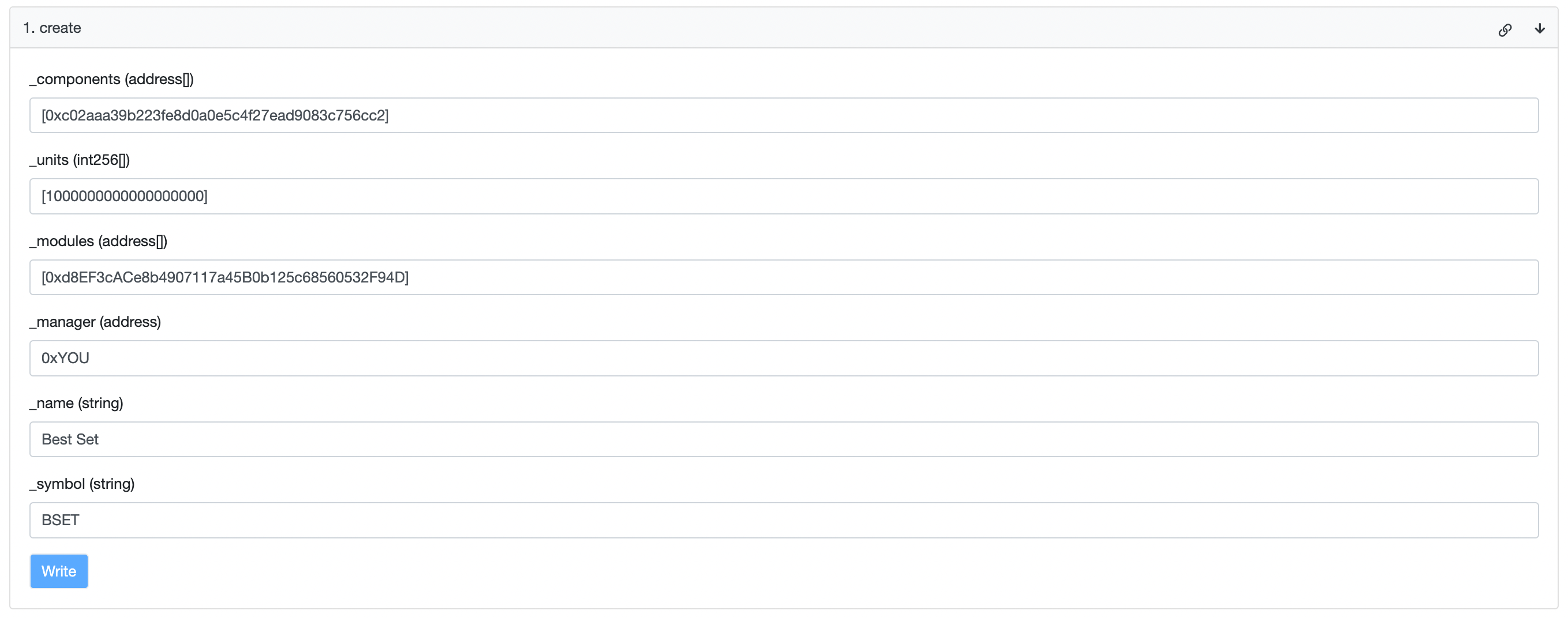
Task: Click the "_units (int256[])" label
Action: point(80,161)
